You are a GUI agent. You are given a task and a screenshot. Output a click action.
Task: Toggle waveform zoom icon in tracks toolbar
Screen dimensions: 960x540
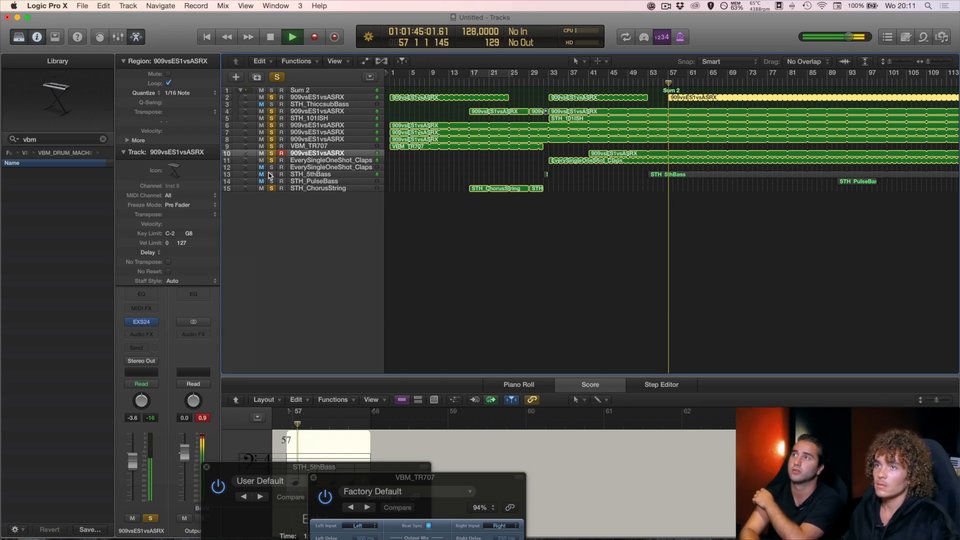pos(844,61)
